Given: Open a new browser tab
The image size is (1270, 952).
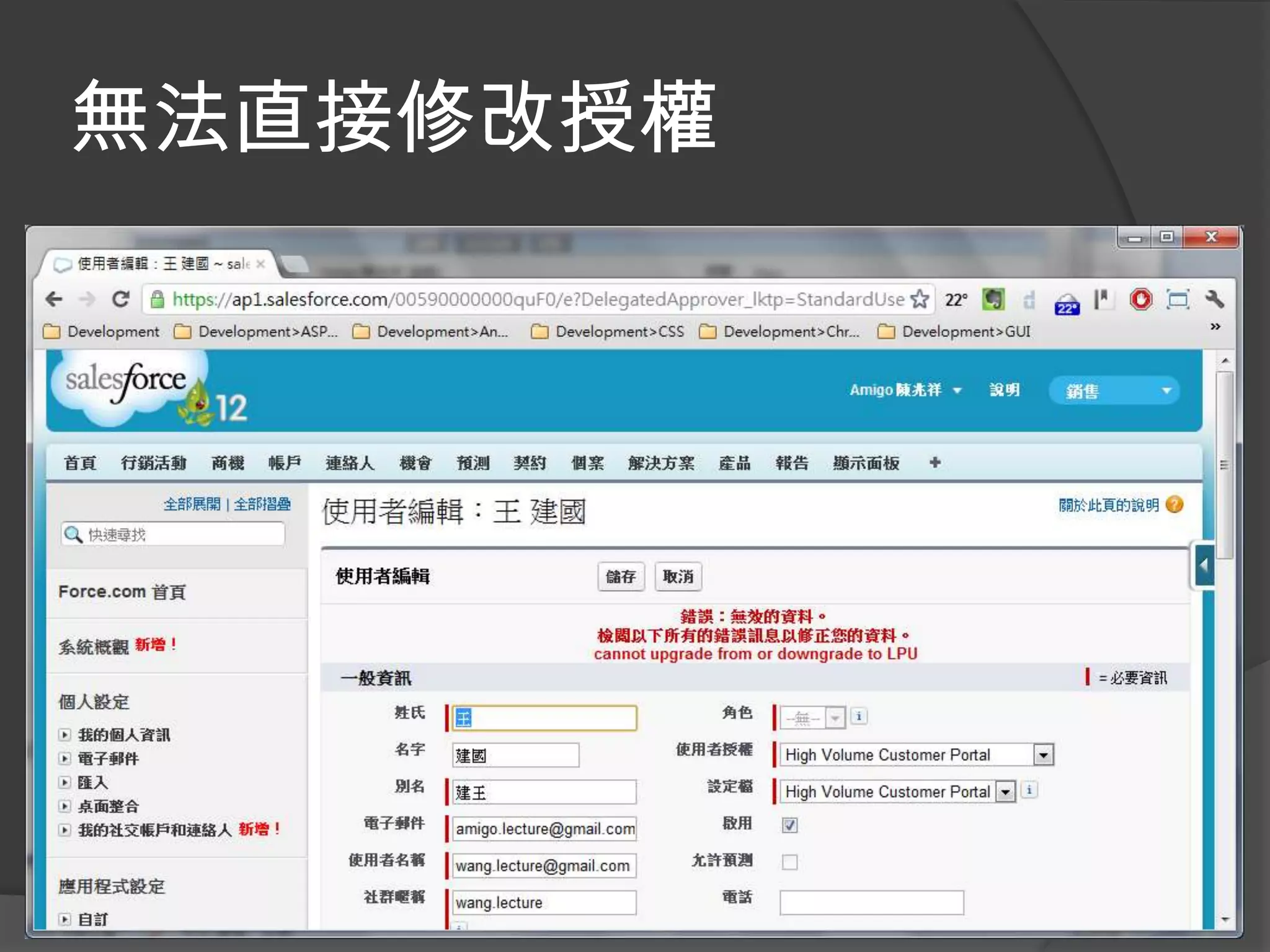Looking at the screenshot, I should pyautogui.click(x=295, y=265).
